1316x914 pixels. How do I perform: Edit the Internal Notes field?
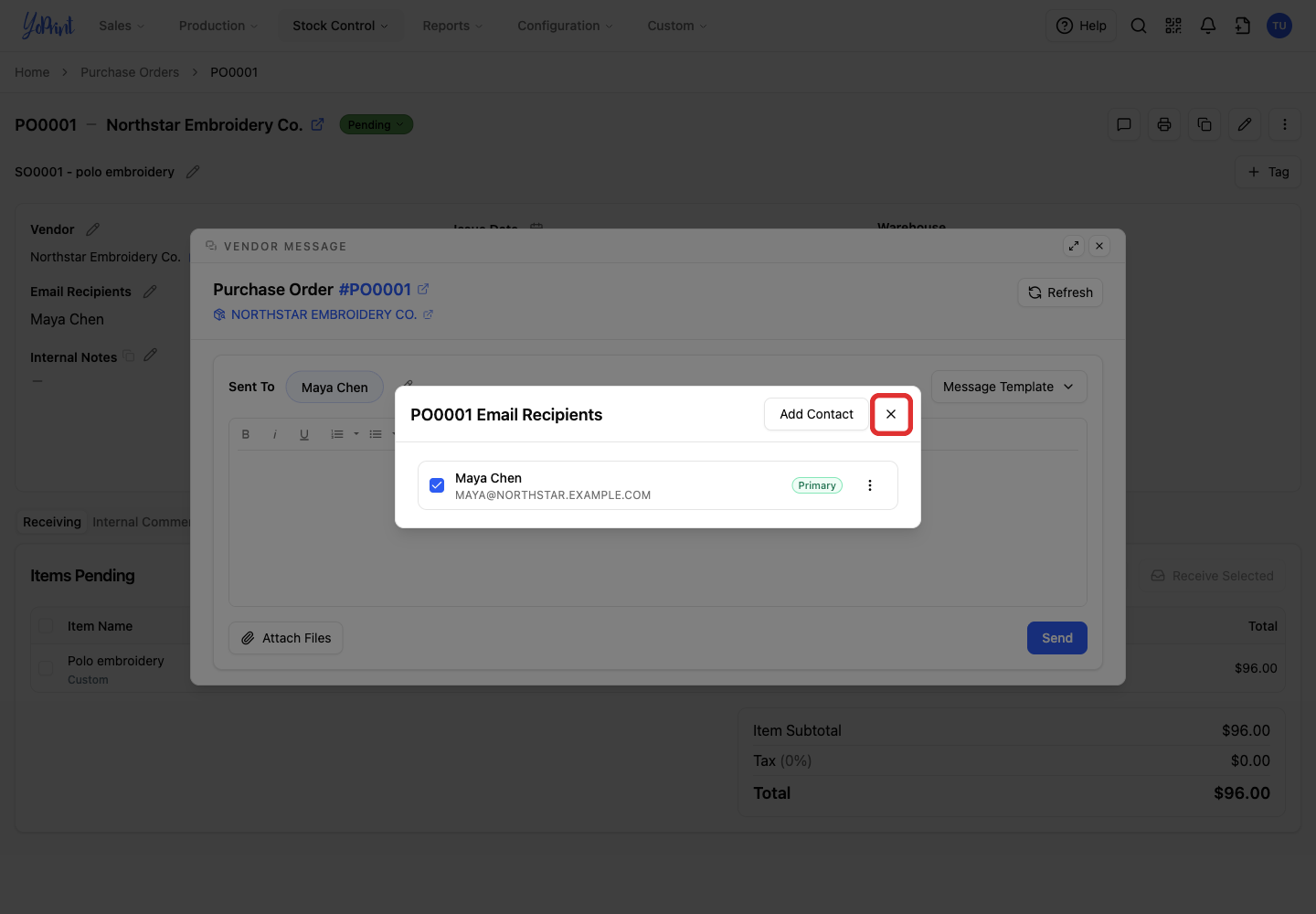(151, 355)
